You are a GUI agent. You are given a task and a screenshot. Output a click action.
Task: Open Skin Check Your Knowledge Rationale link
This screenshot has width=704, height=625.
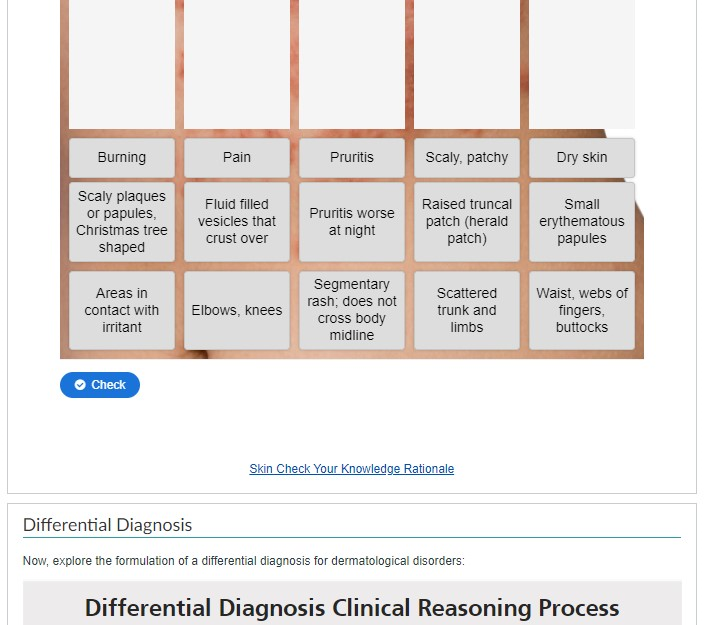click(x=352, y=469)
